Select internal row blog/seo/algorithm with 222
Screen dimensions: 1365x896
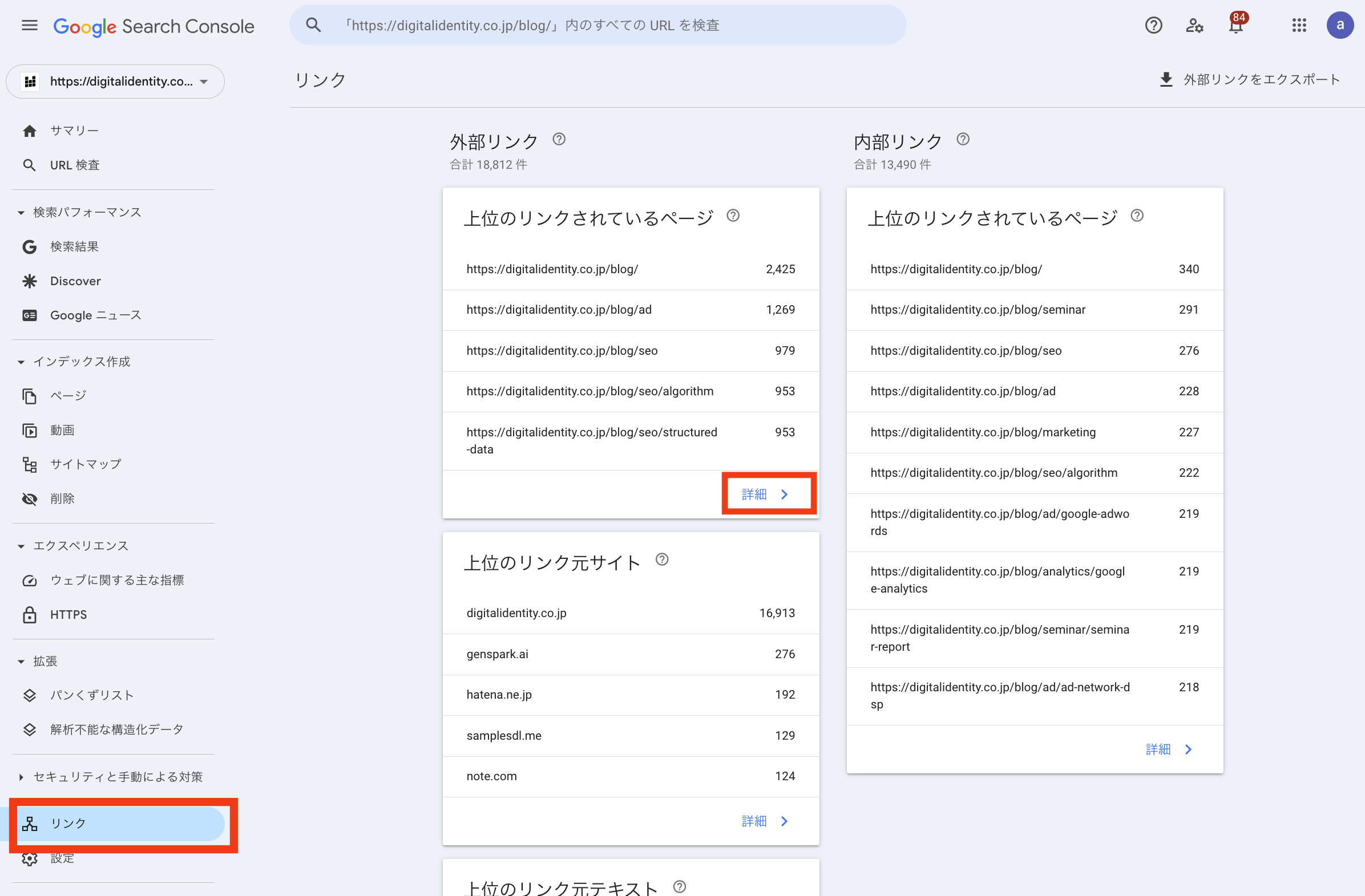[1034, 473]
